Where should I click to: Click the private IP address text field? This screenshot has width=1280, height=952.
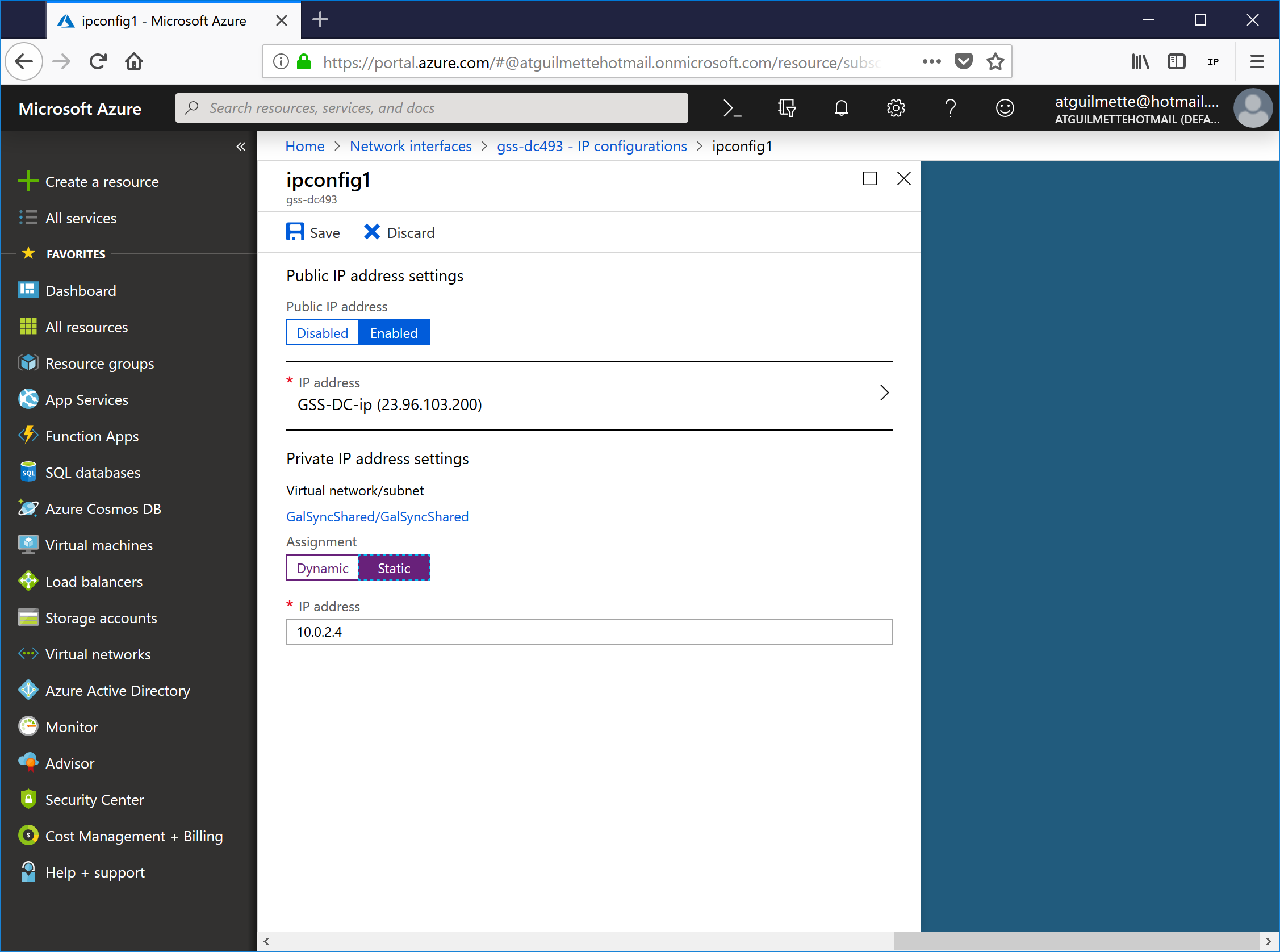pyautogui.click(x=589, y=632)
